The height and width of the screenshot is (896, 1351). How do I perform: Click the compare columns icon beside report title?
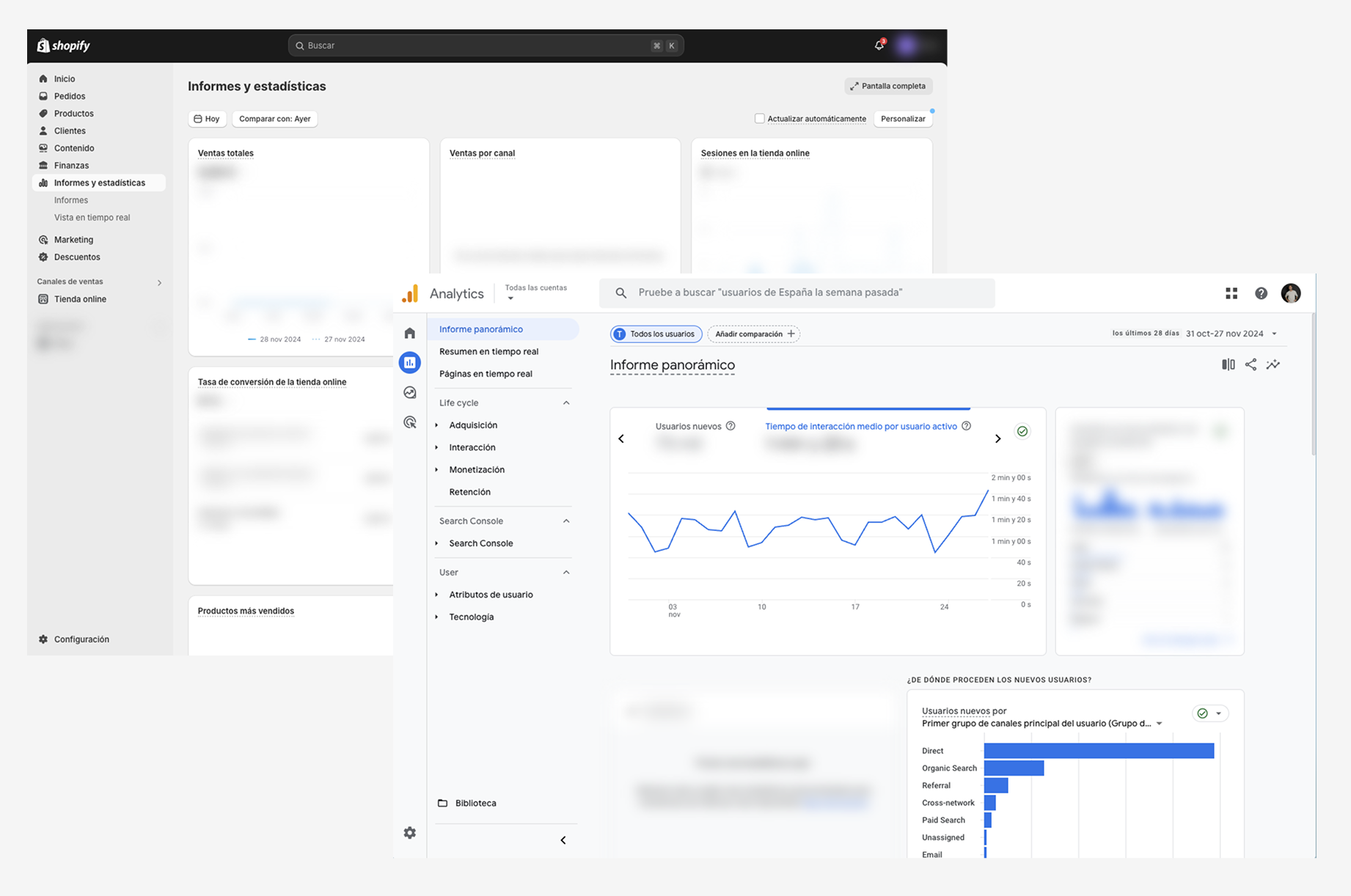[x=1228, y=364]
